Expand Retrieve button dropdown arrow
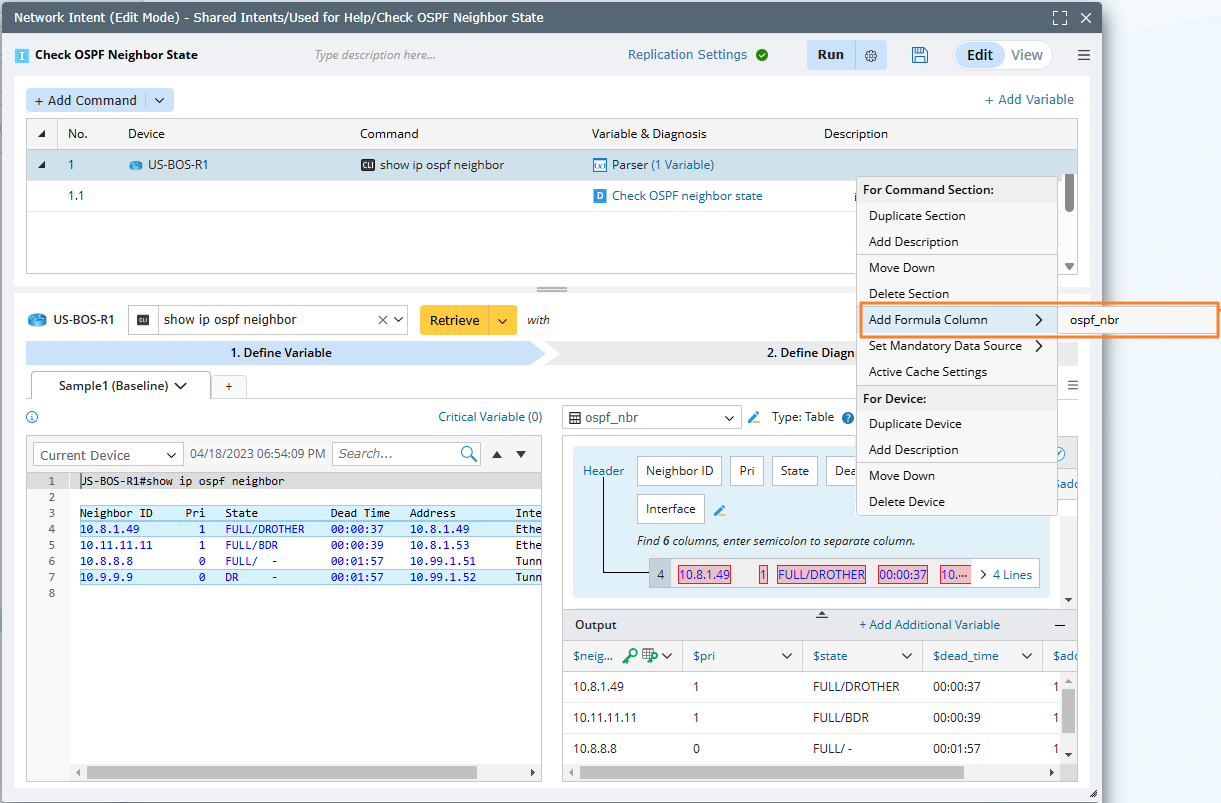 click(x=503, y=320)
